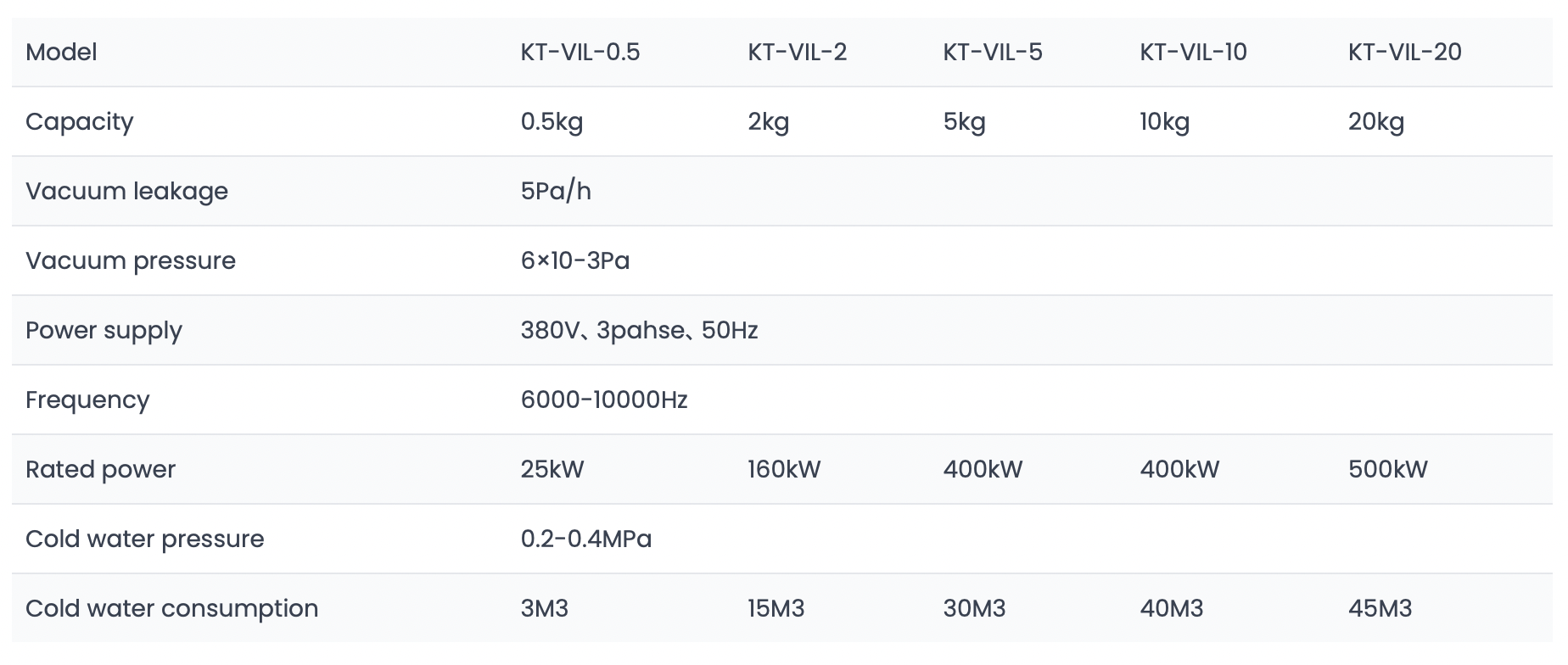
Task: Select the 0.5kg capacity value
Action: tap(552, 122)
